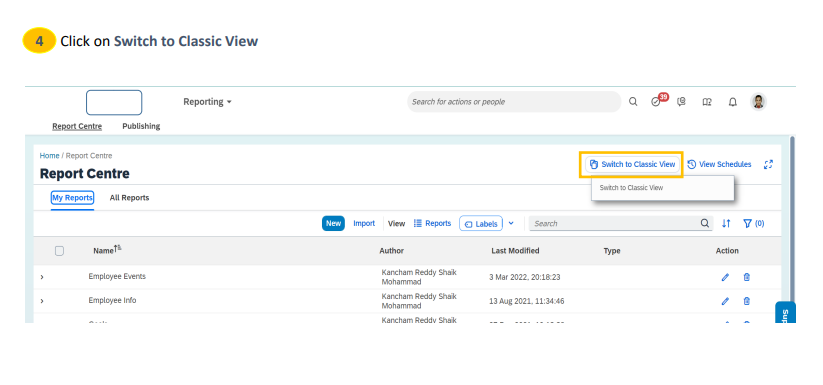Screen dimensions: 823x385
Task: Open the Reporting module dropdown
Action: point(207,102)
